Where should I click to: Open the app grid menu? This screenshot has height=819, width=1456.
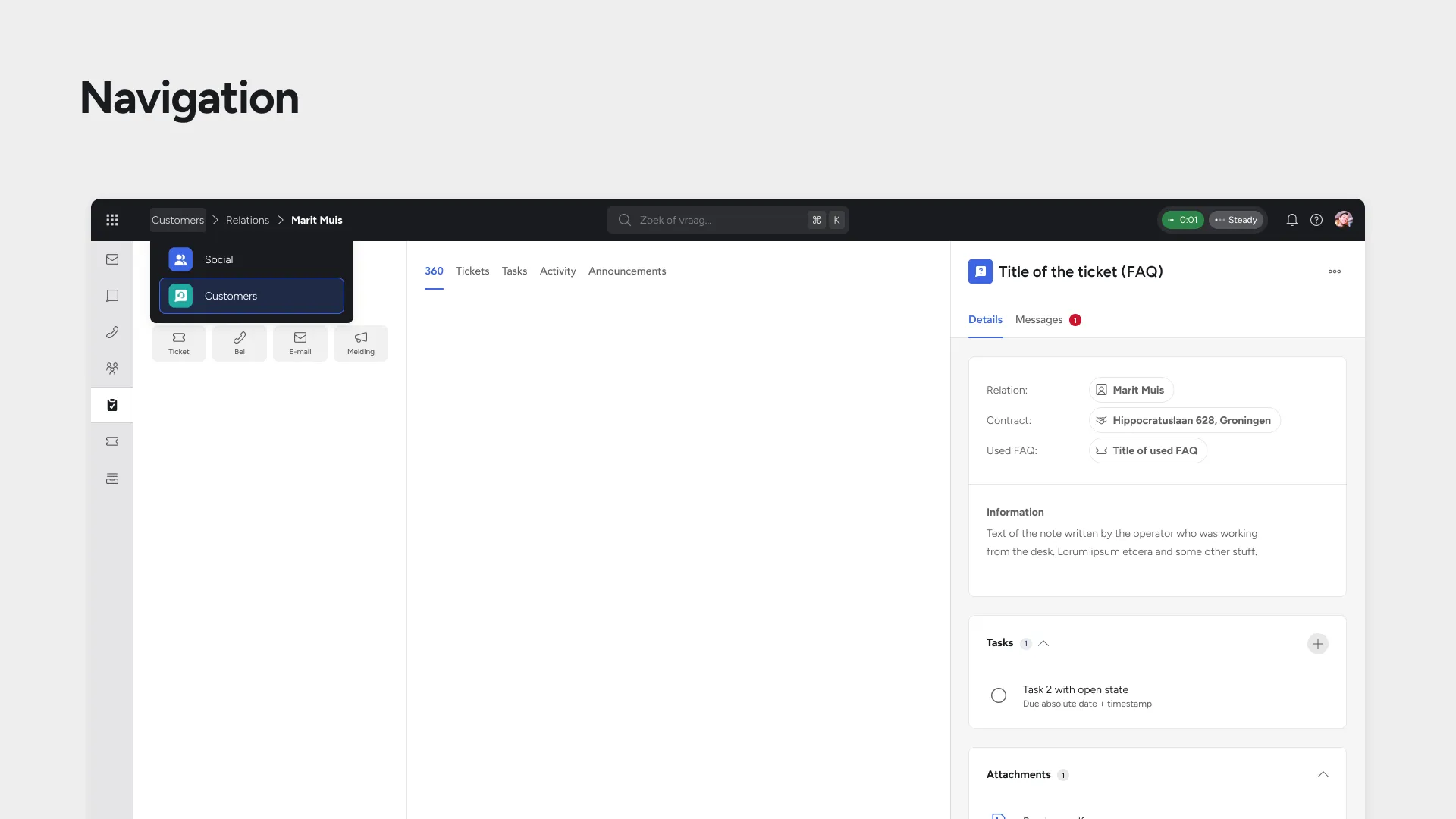click(x=112, y=220)
